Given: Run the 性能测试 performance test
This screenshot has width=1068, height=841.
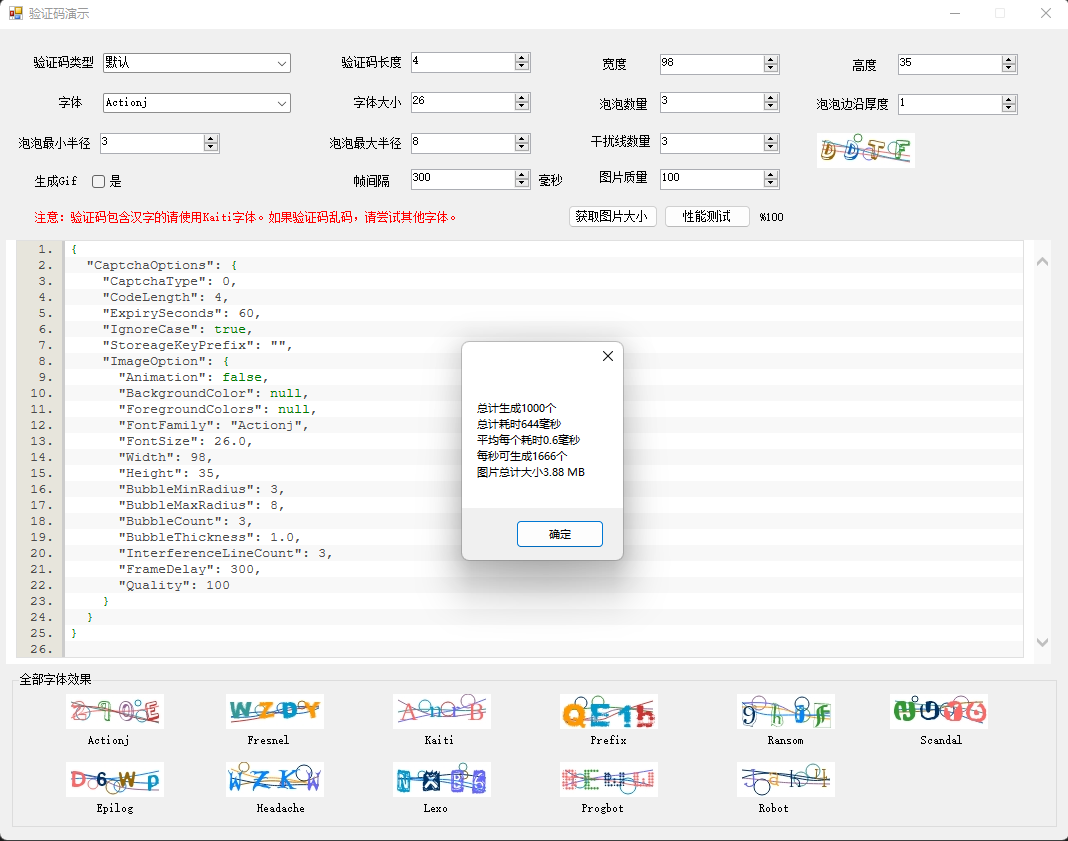Looking at the screenshot, I should [x=707, y=216].
